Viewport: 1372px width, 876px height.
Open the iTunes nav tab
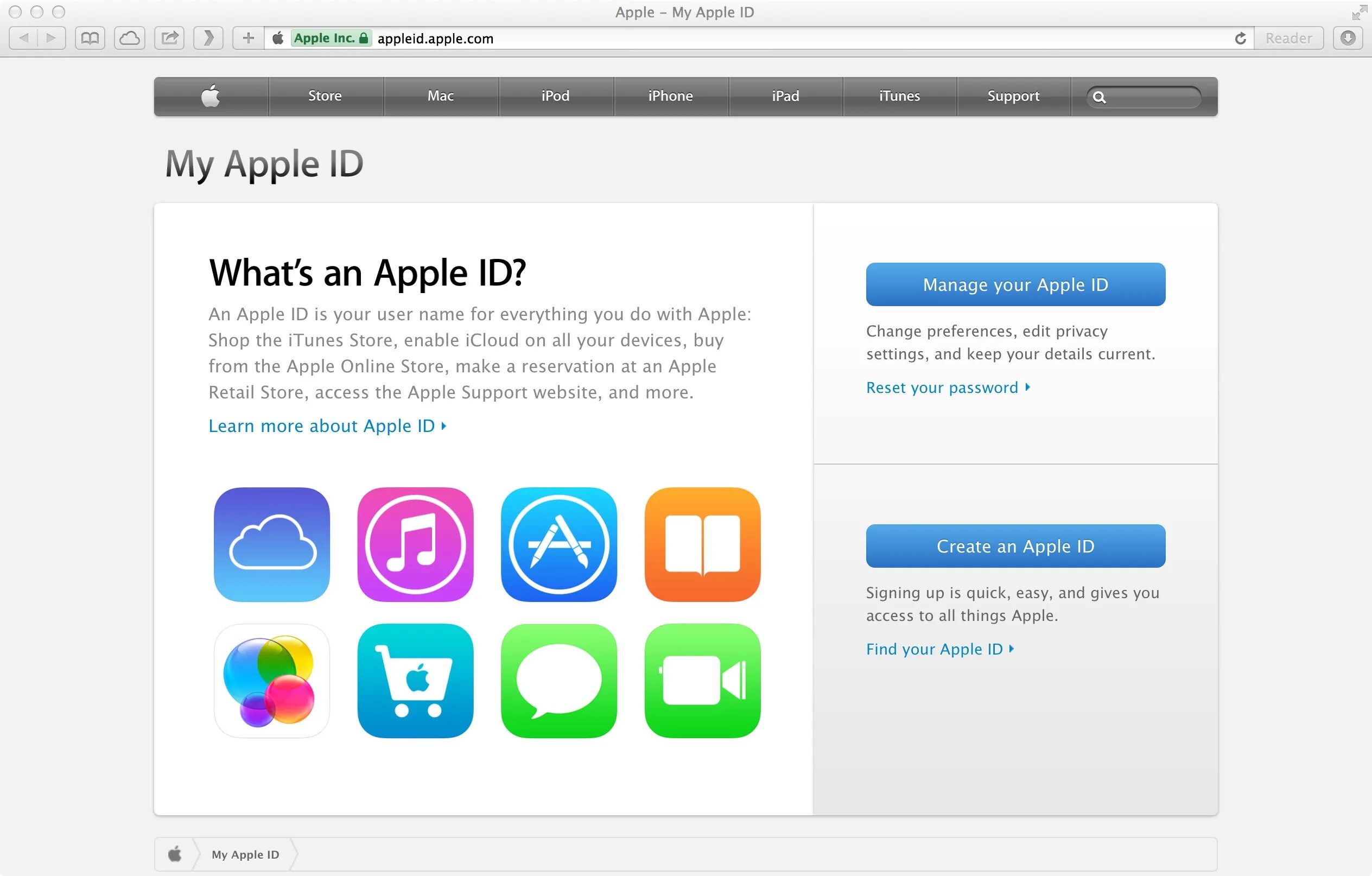point(900,96)
